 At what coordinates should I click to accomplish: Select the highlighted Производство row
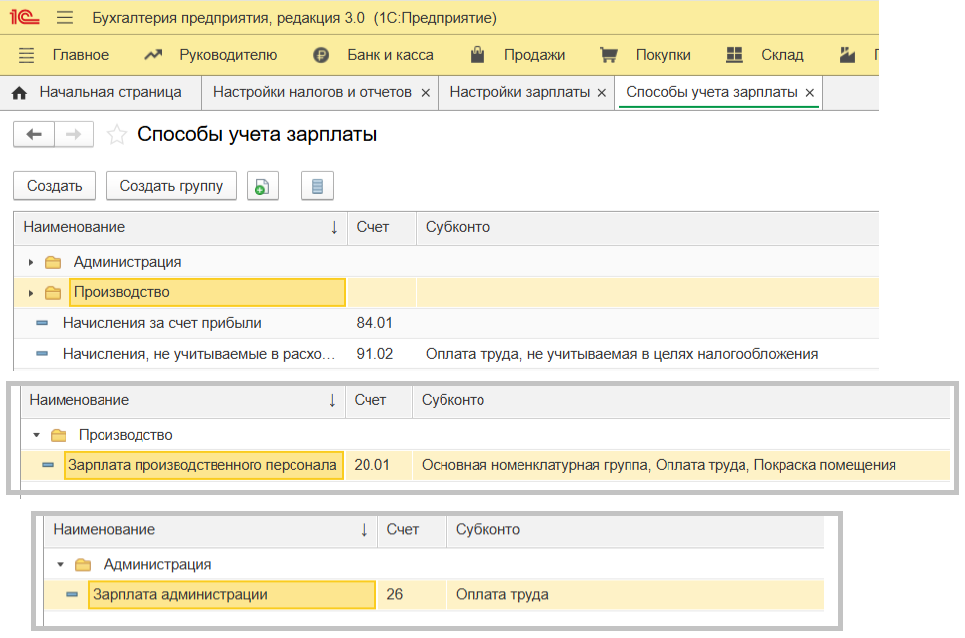coord(446,292)
